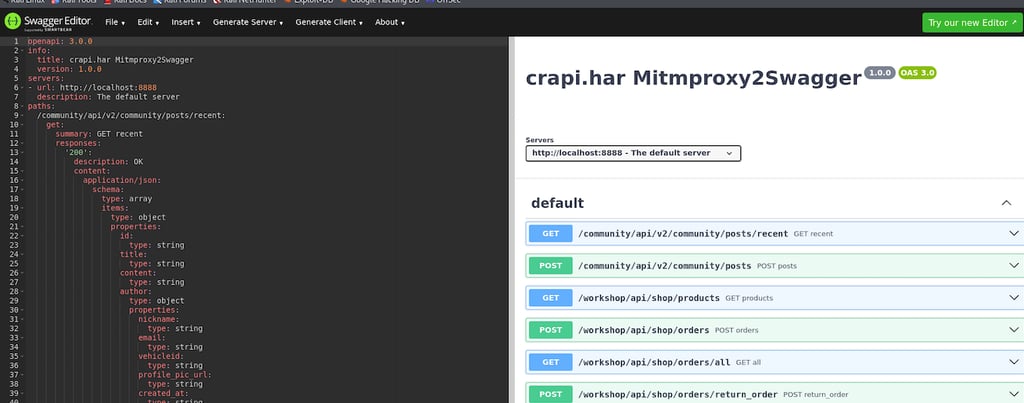Viewport: 1024px width, 403px height.
Task: Click the OAS 3.0 badge
Action: coord(918,73)
